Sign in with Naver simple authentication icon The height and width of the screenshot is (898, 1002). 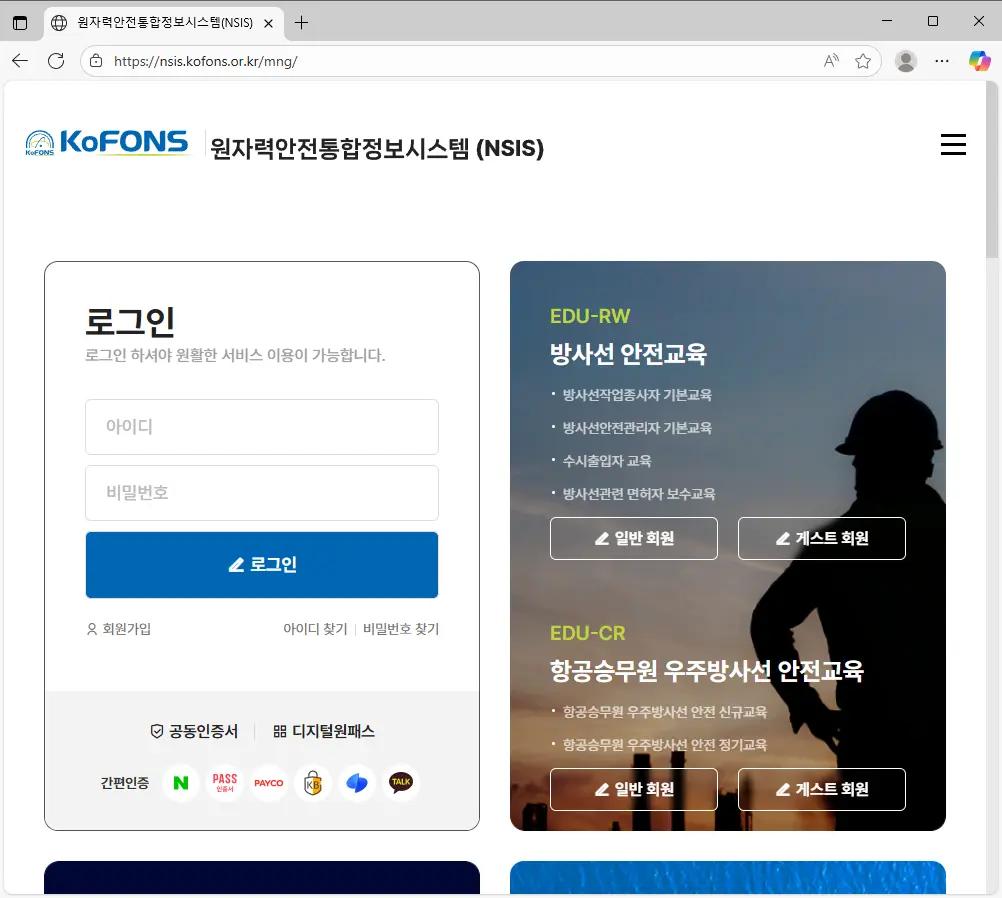click(x=181, y=783)
